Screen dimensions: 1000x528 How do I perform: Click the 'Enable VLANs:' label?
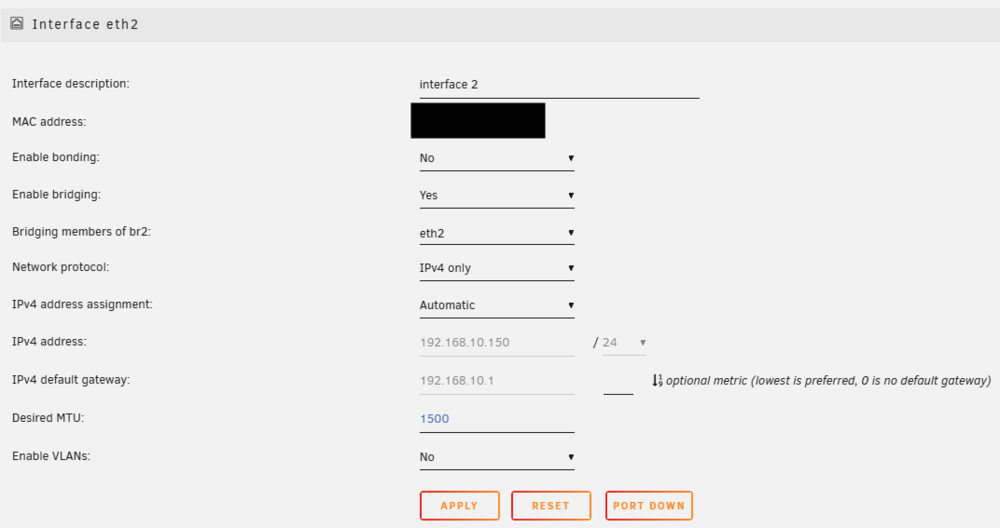pos(51,456)
